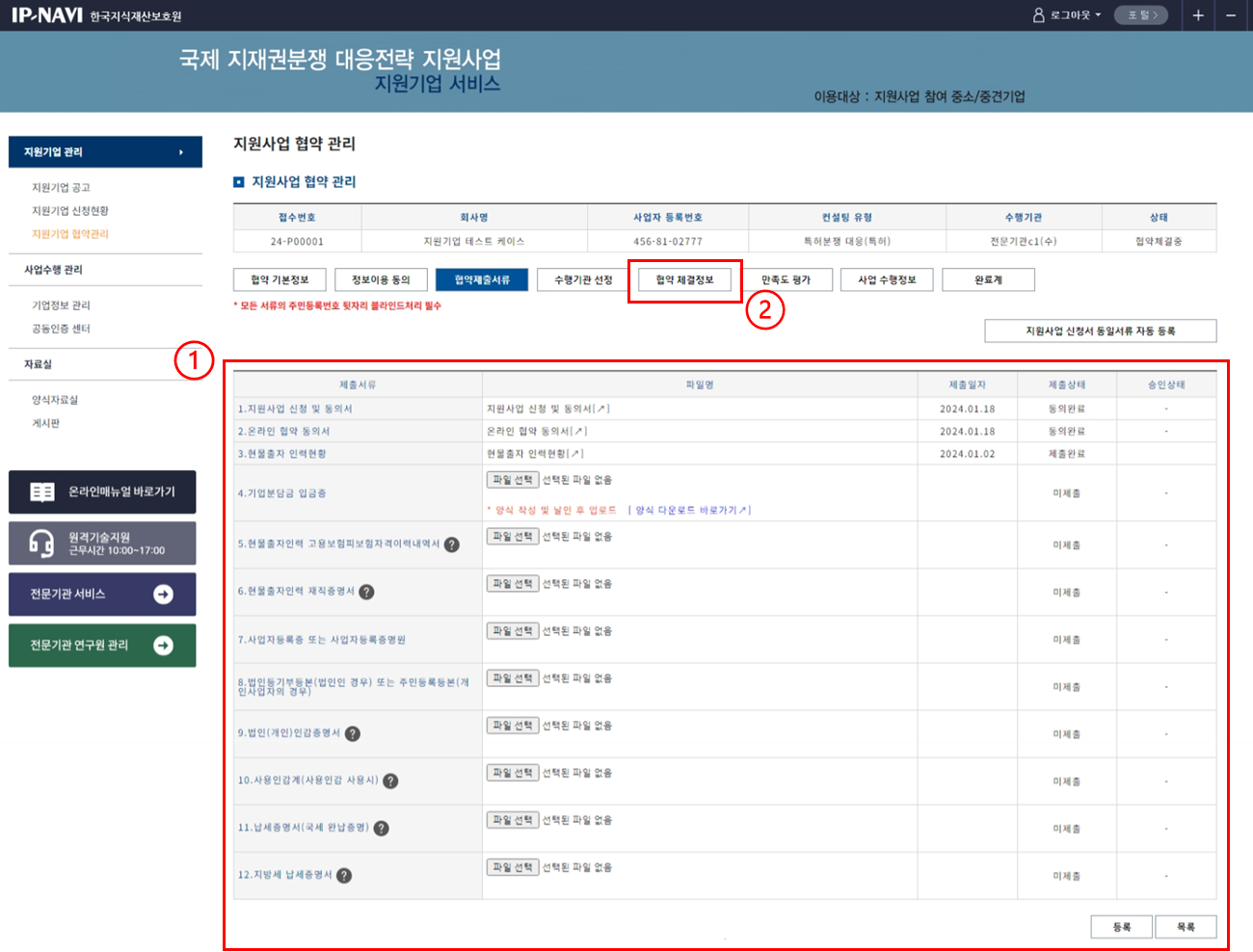Image resolution: width=1253 pixels, height=952 pixels.
Task: Expand the 로그아웃 user dropdown
Action: 1068,15
